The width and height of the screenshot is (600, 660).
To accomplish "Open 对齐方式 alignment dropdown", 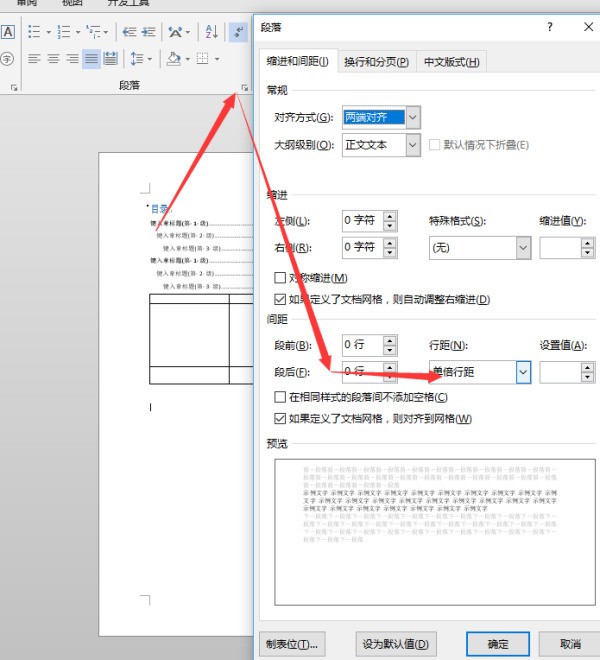I will 413,117.
